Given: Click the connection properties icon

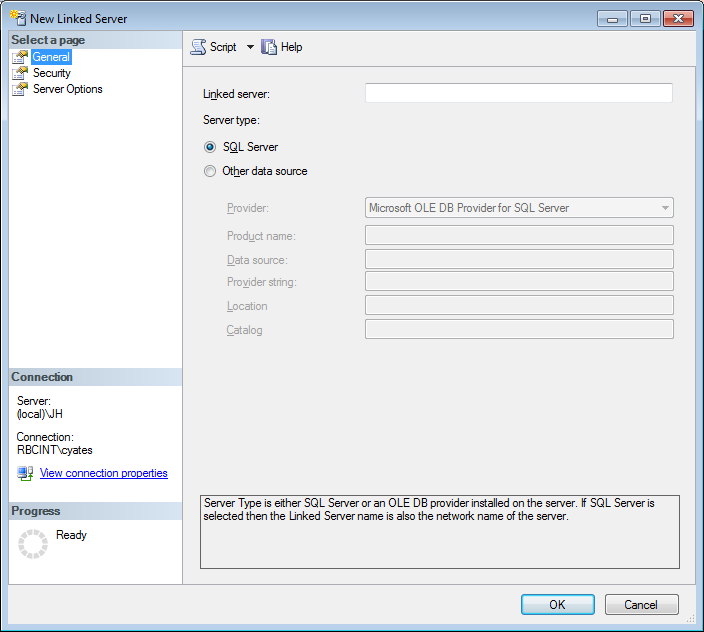Looking at the screenshot, I should [26, 473].
